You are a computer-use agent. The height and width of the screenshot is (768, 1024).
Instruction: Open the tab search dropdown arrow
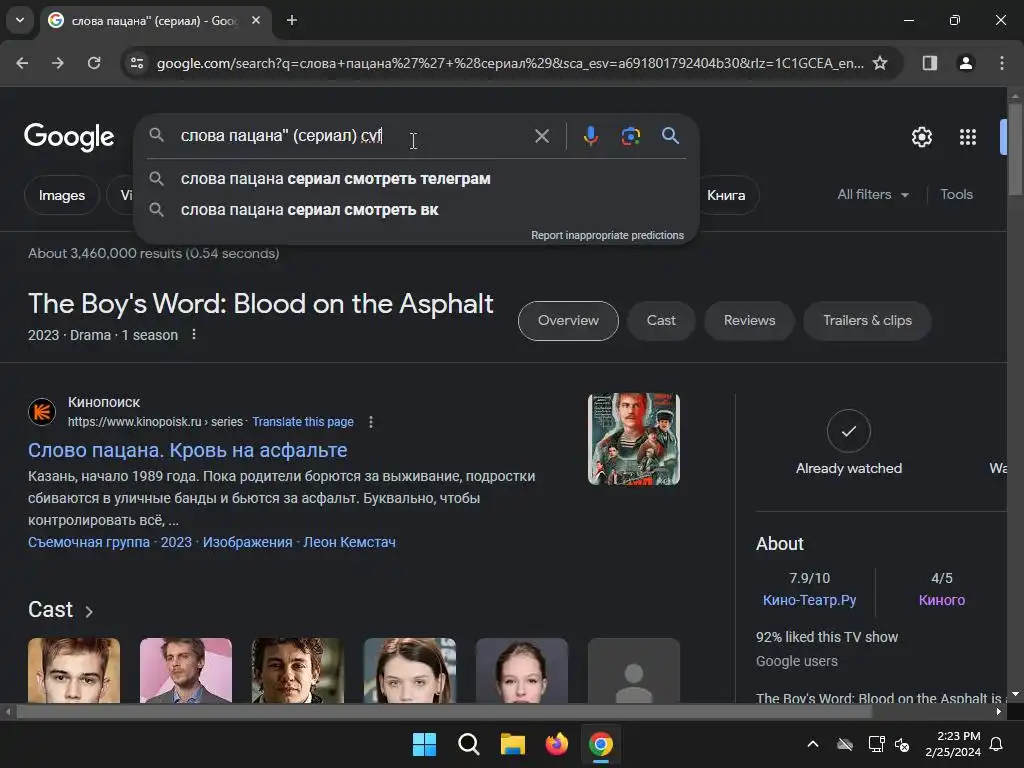pos(20,20)
